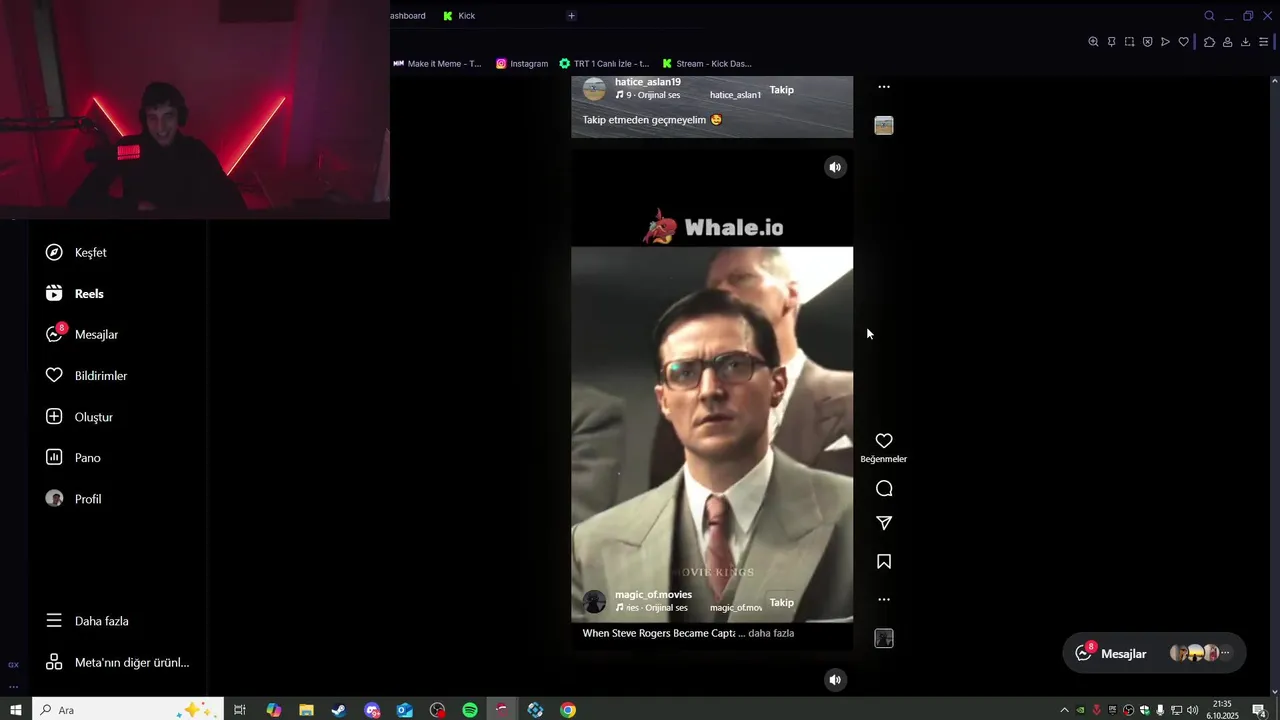Add the page to bookmarks with the heart

pyautogui.click(x=1183, y=42)
